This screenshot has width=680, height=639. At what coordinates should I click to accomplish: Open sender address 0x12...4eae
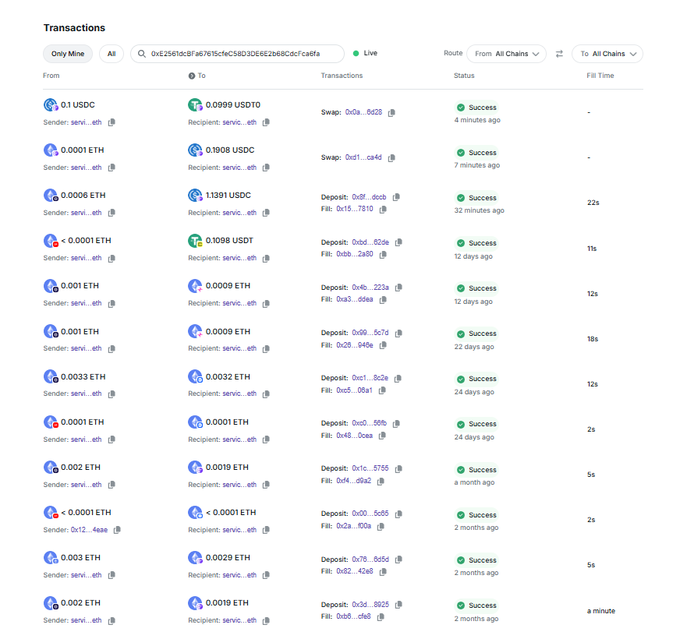[89, 530]
